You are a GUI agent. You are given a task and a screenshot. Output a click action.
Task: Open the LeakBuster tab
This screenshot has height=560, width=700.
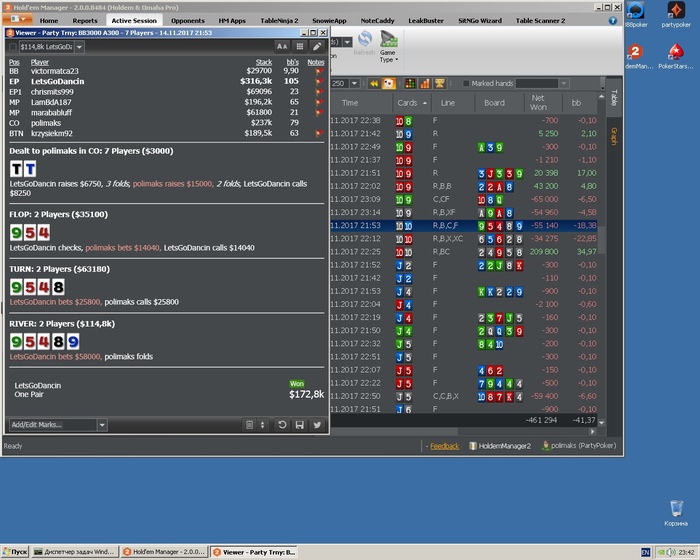coord(425,21)
